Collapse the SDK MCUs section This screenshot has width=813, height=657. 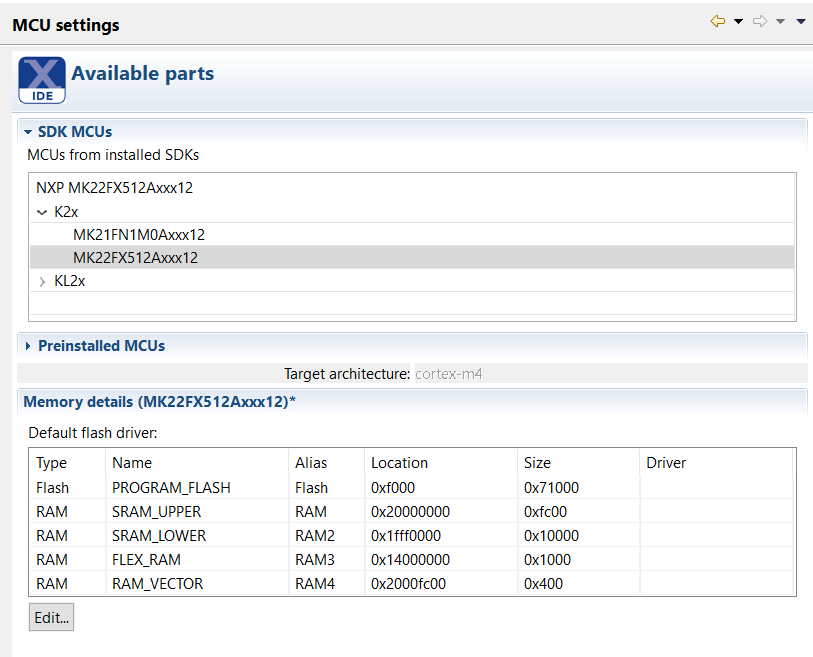pyautogui.click(x=28, y=132)
